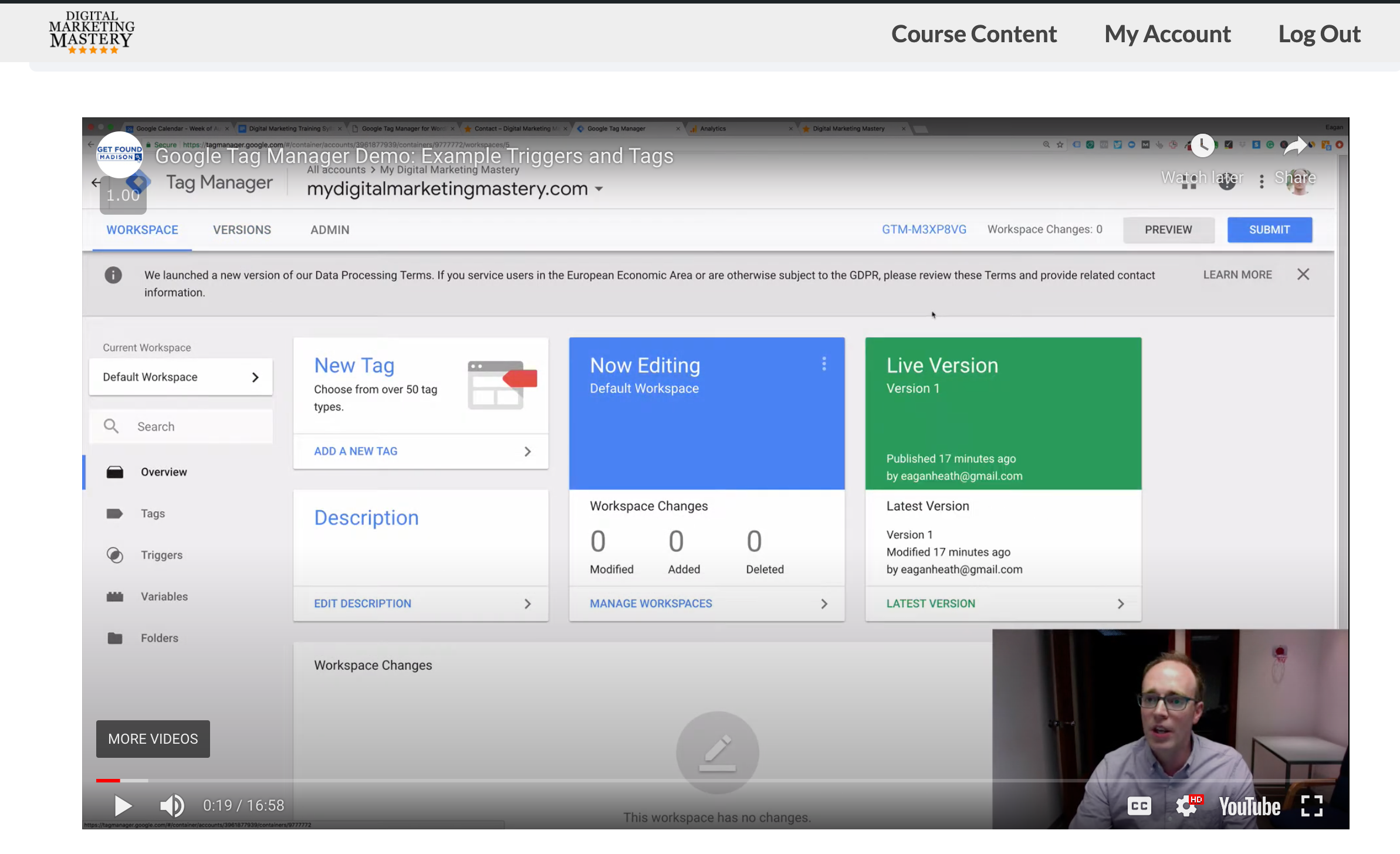Click the Share arrow icon
1400x854 pixels.
pos(1295,145)
